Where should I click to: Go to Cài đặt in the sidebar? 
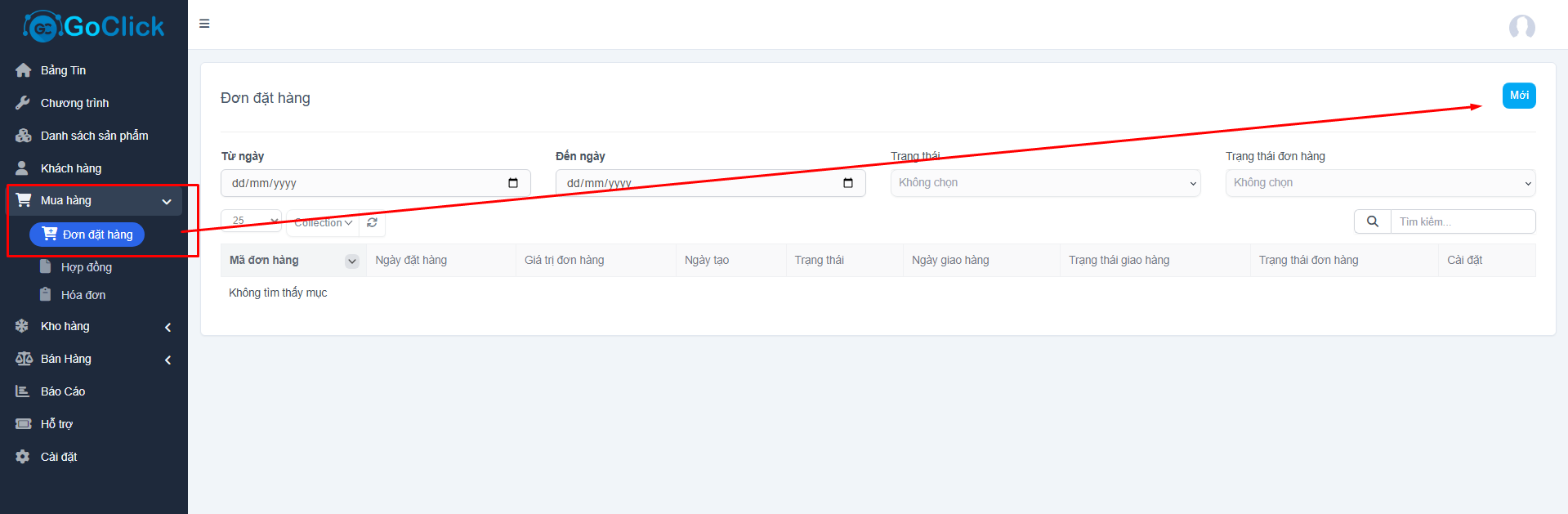(59, 457)
